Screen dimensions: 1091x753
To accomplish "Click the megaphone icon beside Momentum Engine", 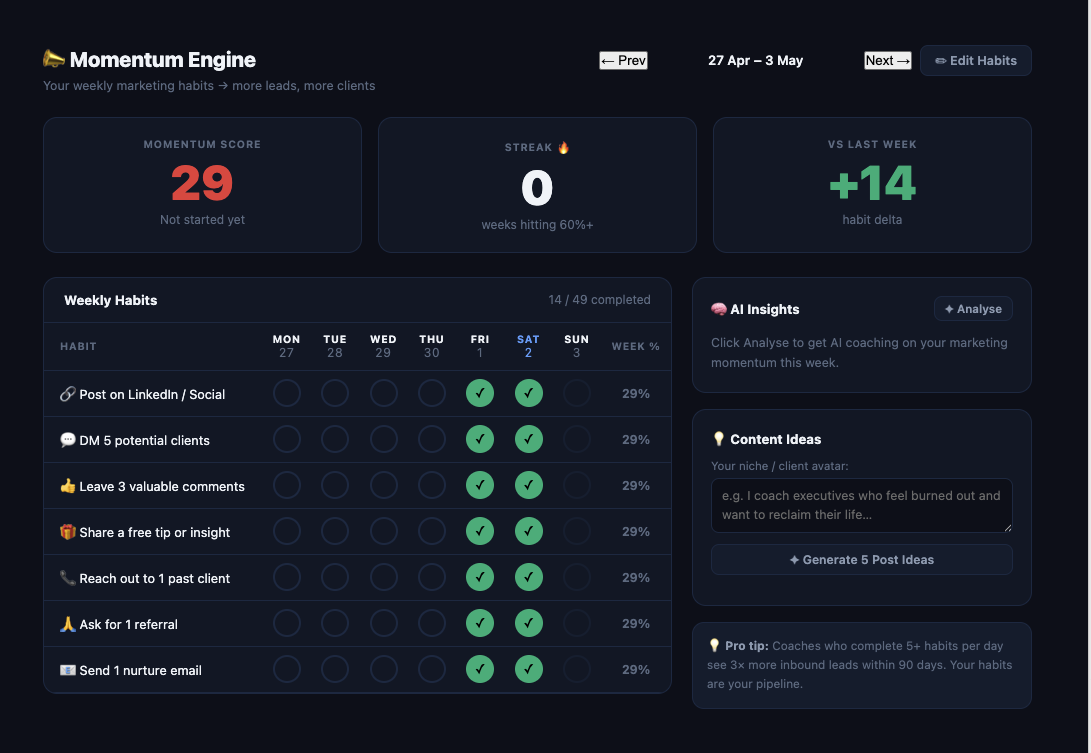I will click(54, 59).
